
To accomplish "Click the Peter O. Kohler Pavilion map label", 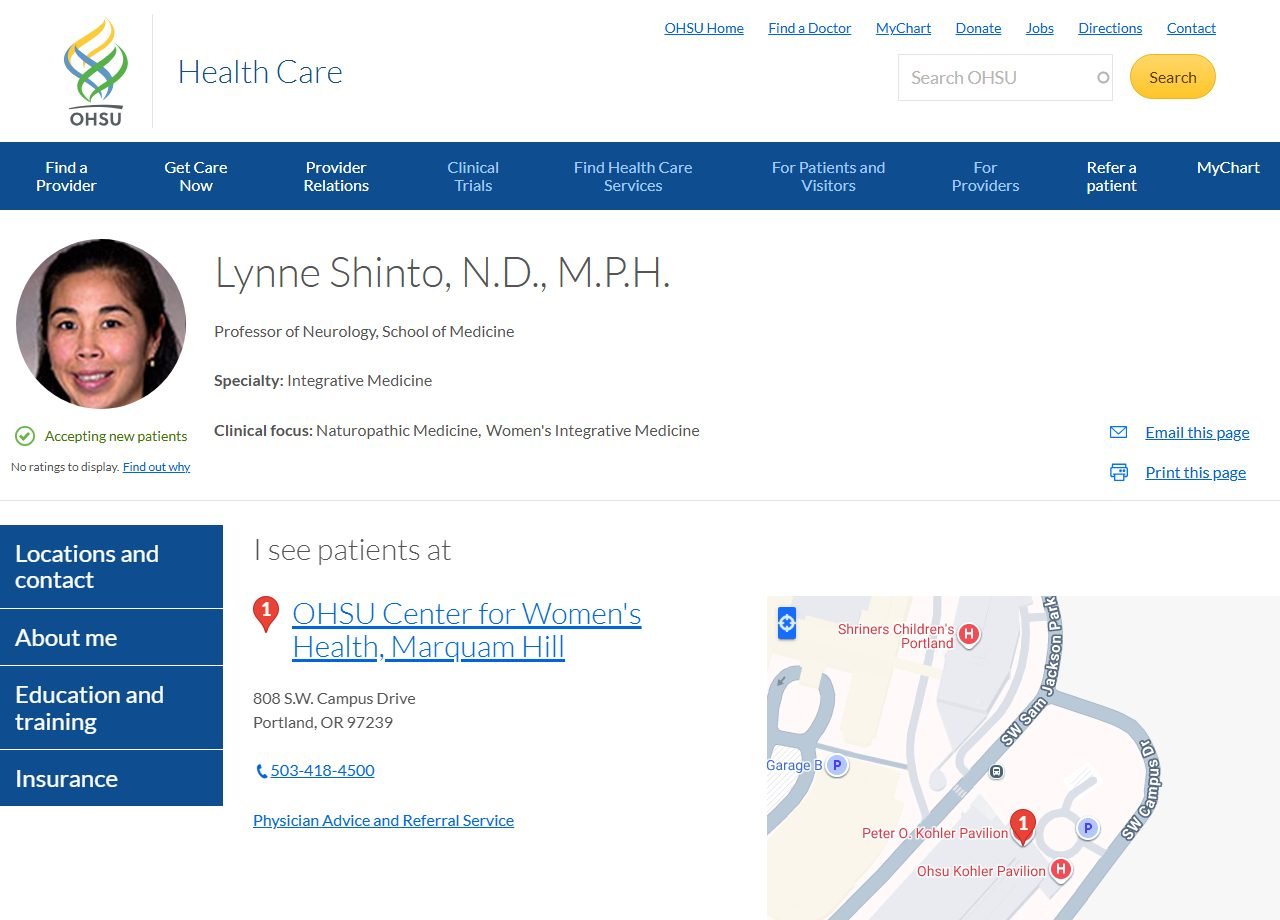I will (935, 833).
